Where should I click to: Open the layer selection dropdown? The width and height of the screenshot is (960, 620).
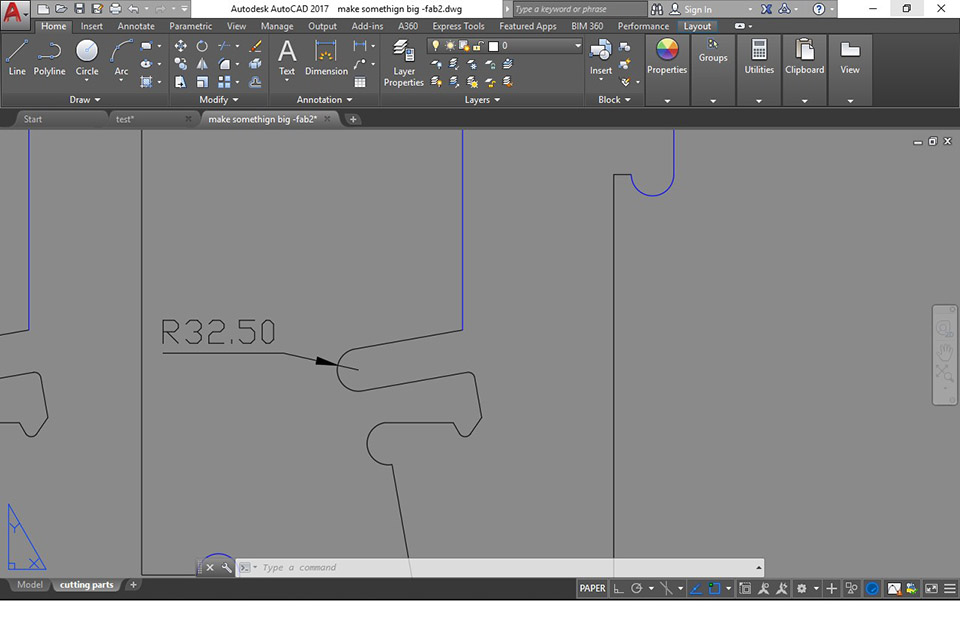(x=577, y=45)
